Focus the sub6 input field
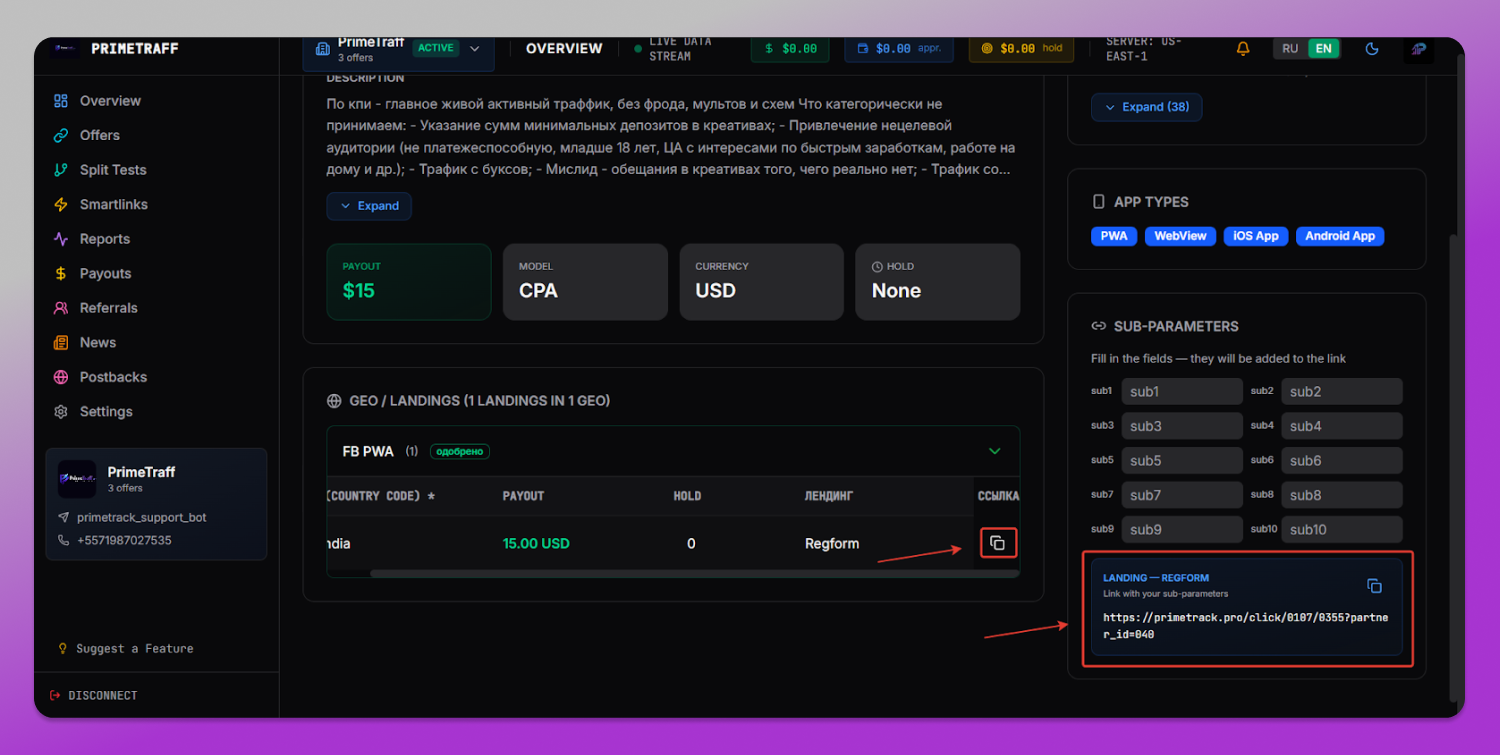Screen dimensions: 1500x755 pyautogui.click(x=1342, y=461)
